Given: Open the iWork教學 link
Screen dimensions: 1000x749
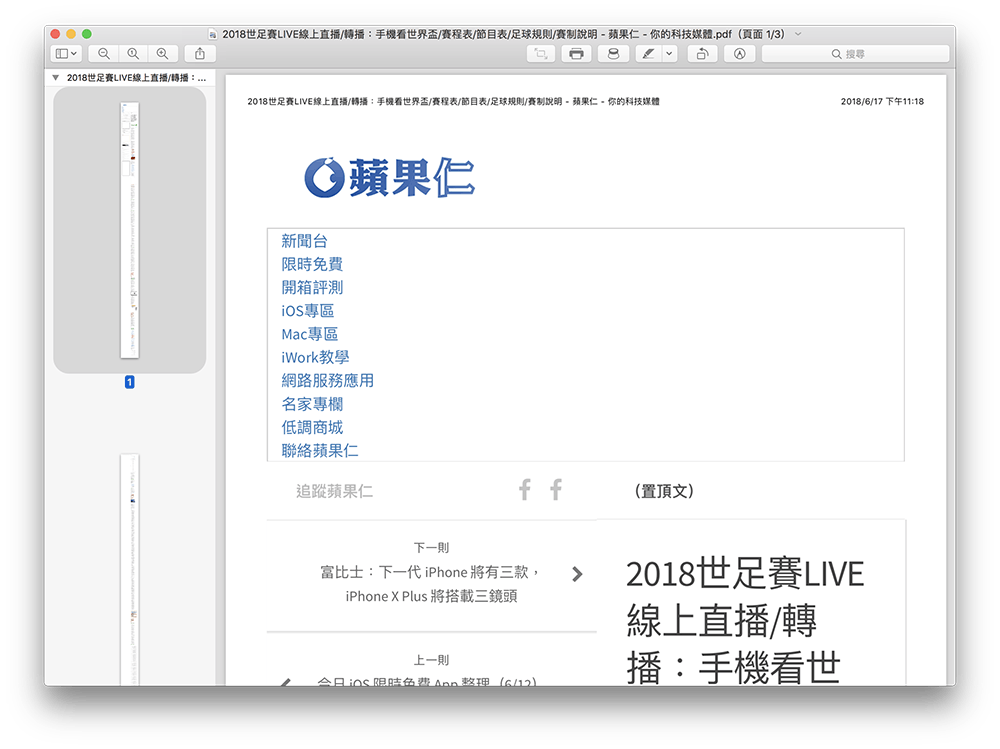Looking at the screenshot, I should pyautogui.click(x=315, y=357).
